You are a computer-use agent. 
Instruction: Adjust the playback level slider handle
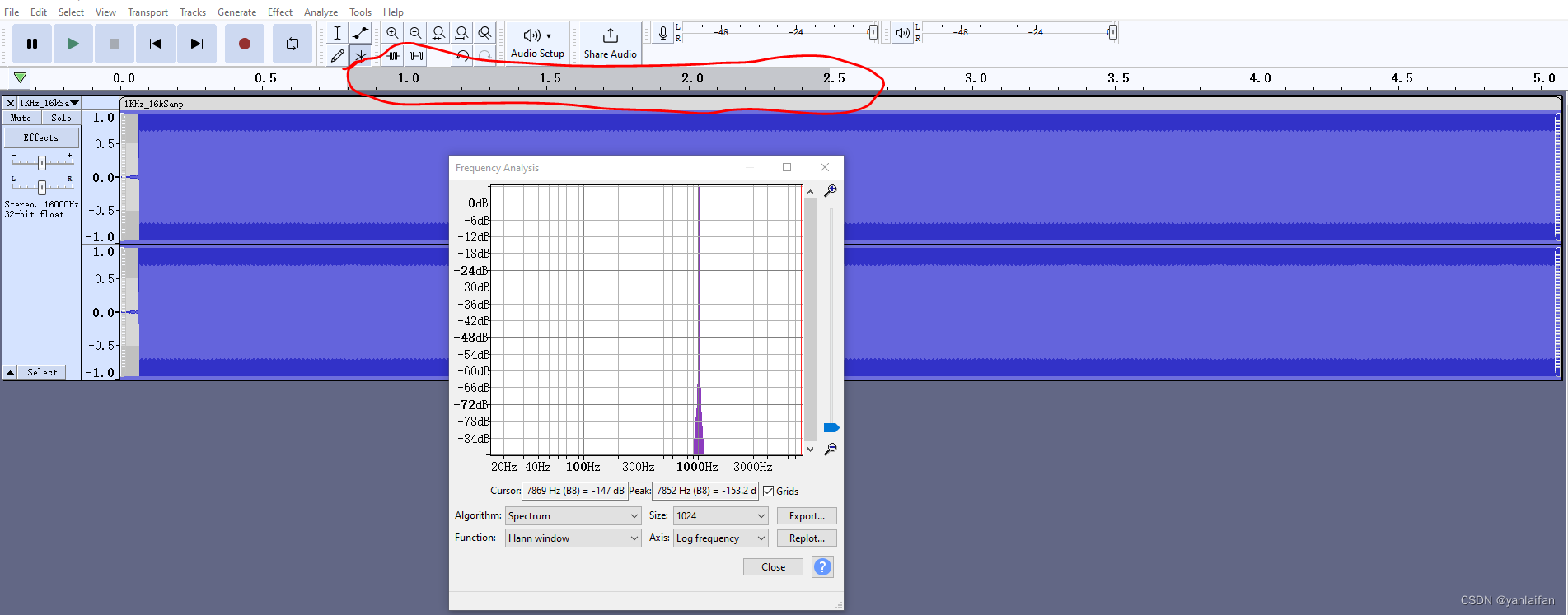click(1112, 32)
